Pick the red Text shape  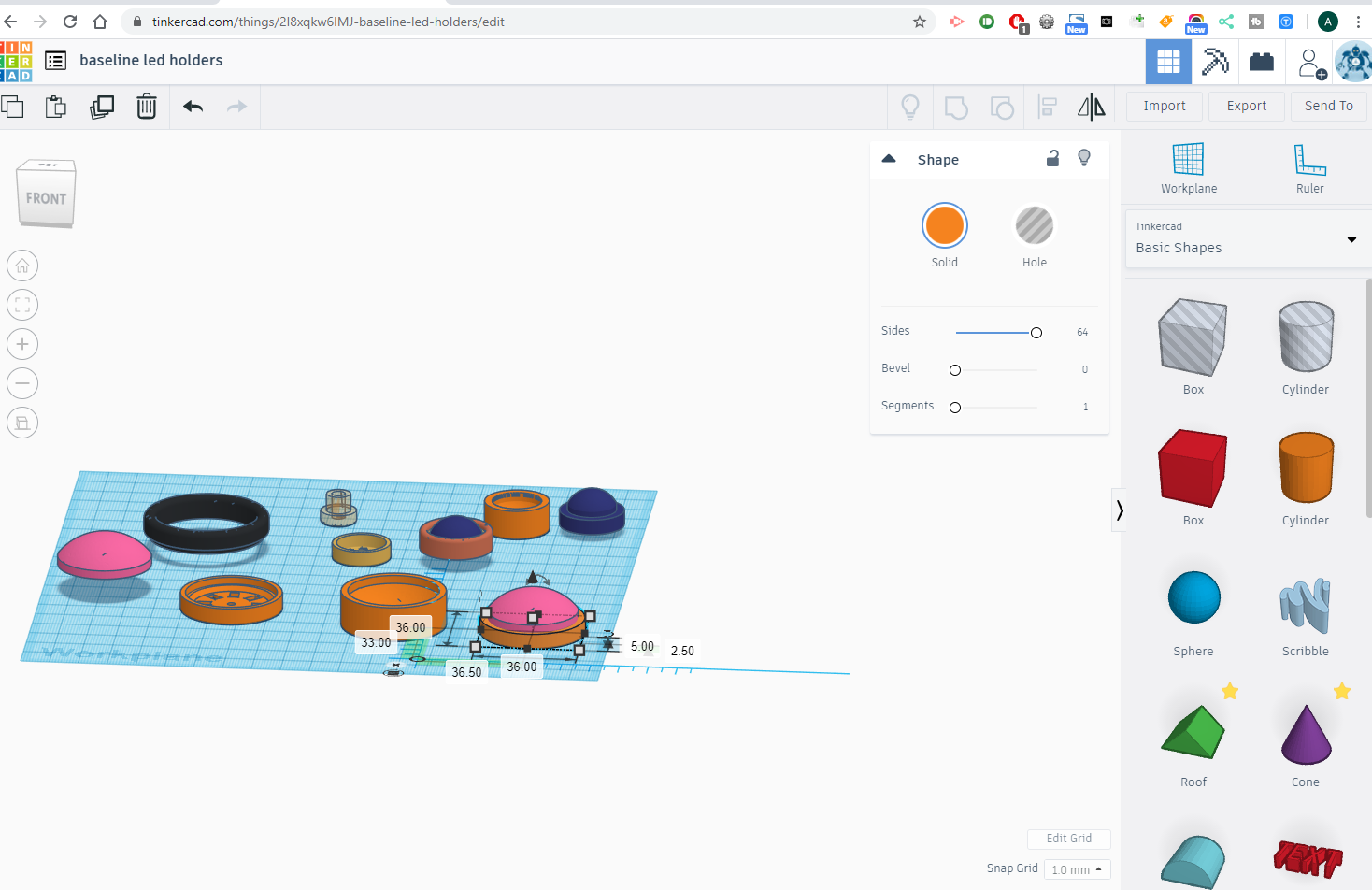pyautogui.click(x=1307, y=858)
